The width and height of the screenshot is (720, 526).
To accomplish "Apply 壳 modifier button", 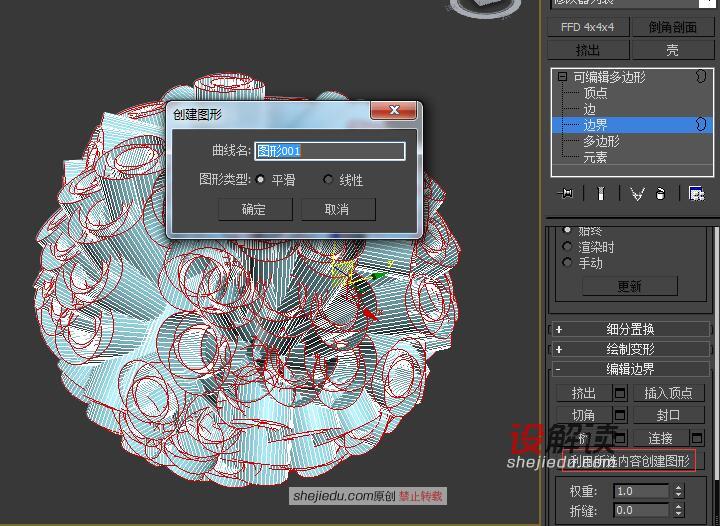I will (673, 50).
